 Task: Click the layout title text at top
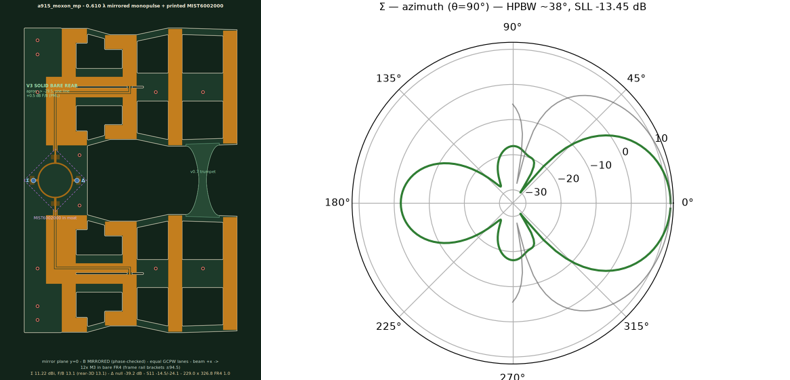click(130, 6)
